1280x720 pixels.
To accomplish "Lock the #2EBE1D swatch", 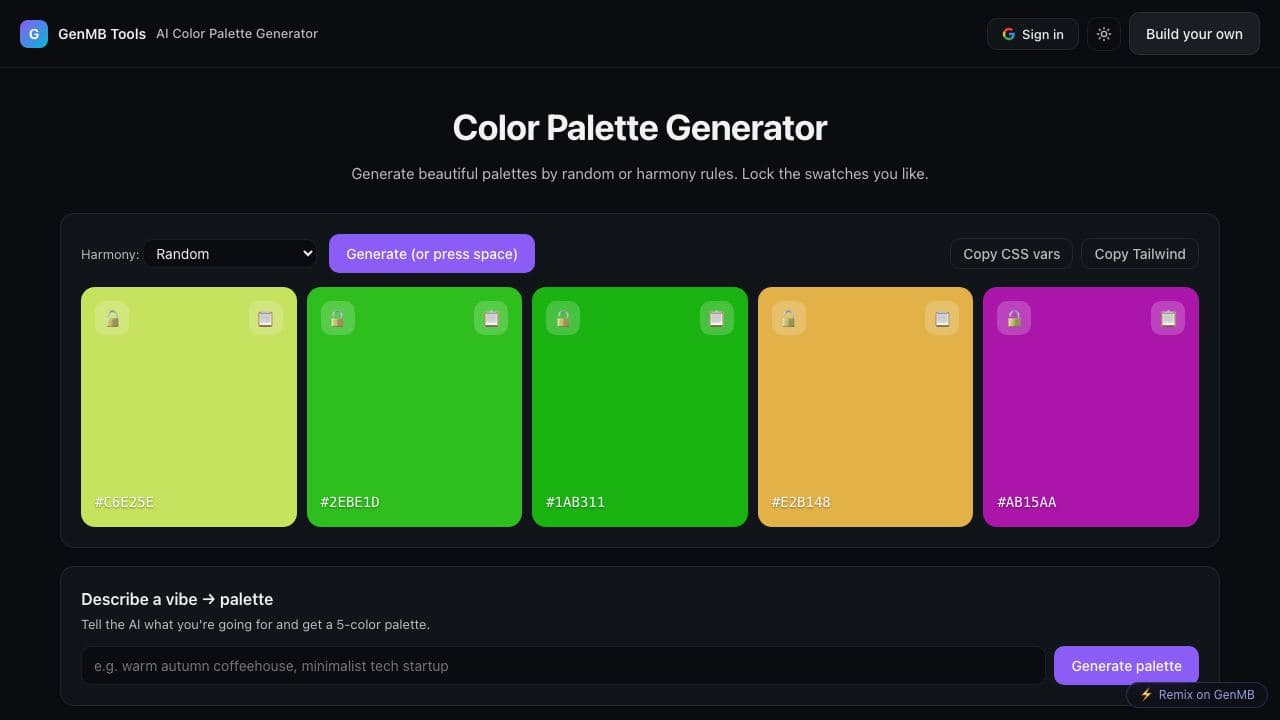I will (x=338, y=318).
